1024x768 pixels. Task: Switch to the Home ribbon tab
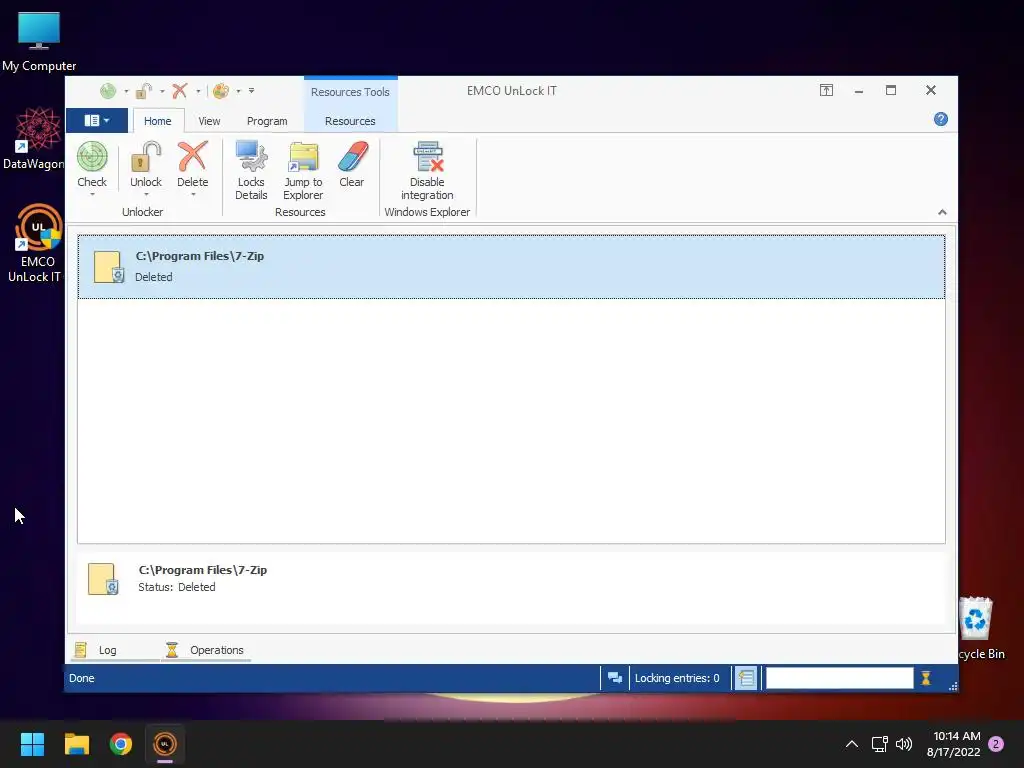(157, 121)
